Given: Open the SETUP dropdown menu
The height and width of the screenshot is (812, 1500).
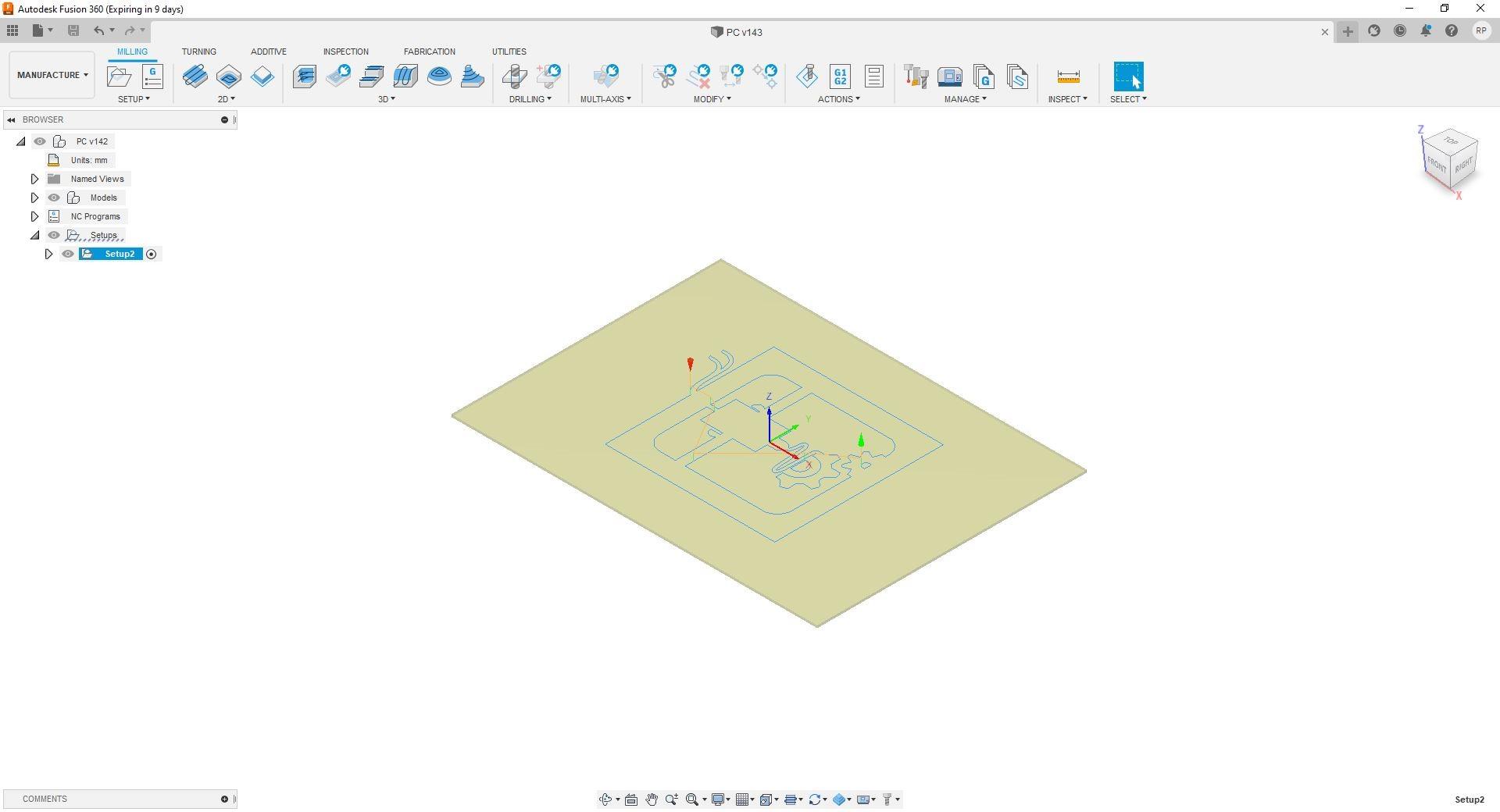Looking at the screenshot, I should coord(134,99).
